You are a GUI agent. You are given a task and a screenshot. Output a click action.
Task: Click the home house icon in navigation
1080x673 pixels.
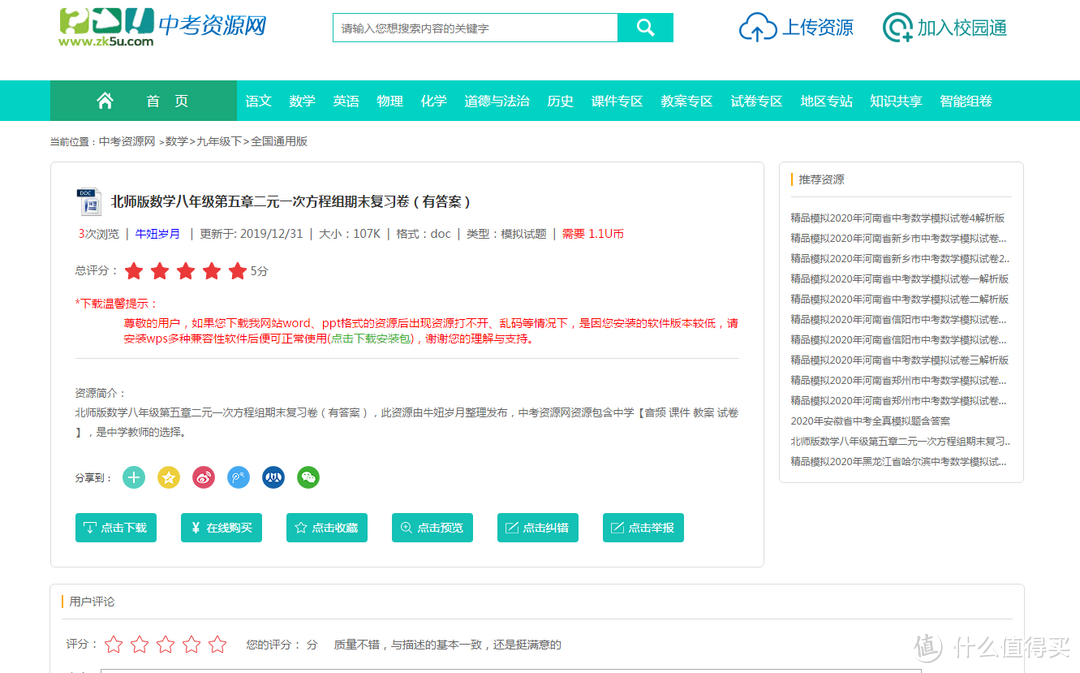pos(105,101)
